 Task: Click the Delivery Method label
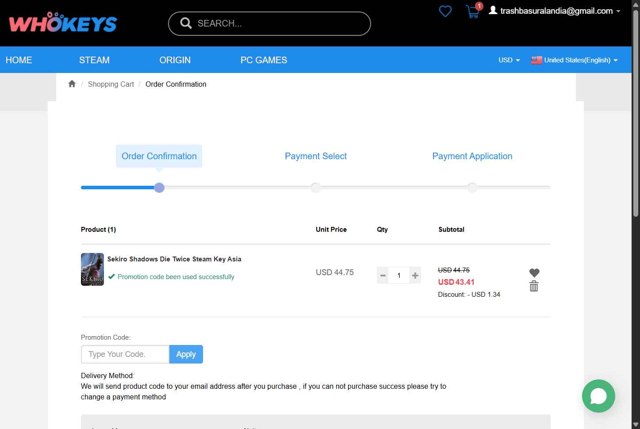tap(107, 376)
